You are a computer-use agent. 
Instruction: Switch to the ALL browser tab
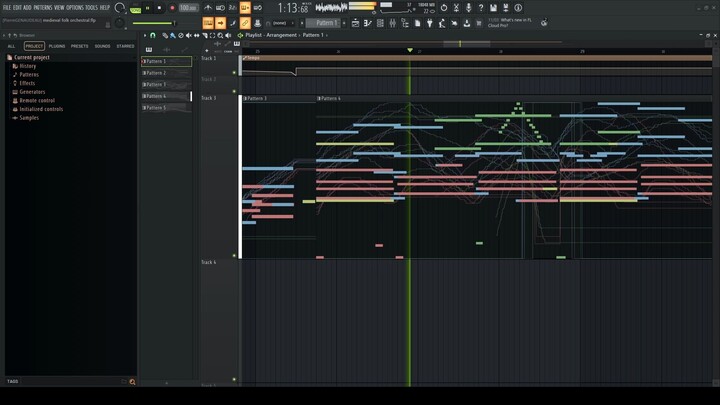[11, 46]
